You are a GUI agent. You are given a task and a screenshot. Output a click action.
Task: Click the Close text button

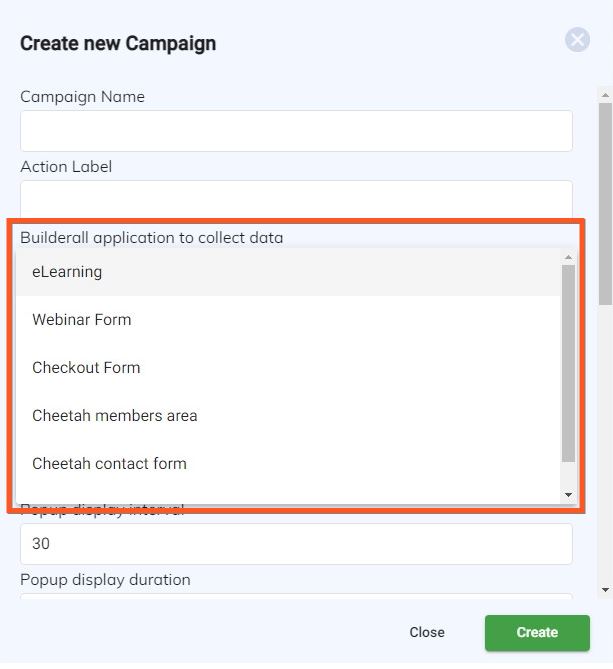(427, 632)
